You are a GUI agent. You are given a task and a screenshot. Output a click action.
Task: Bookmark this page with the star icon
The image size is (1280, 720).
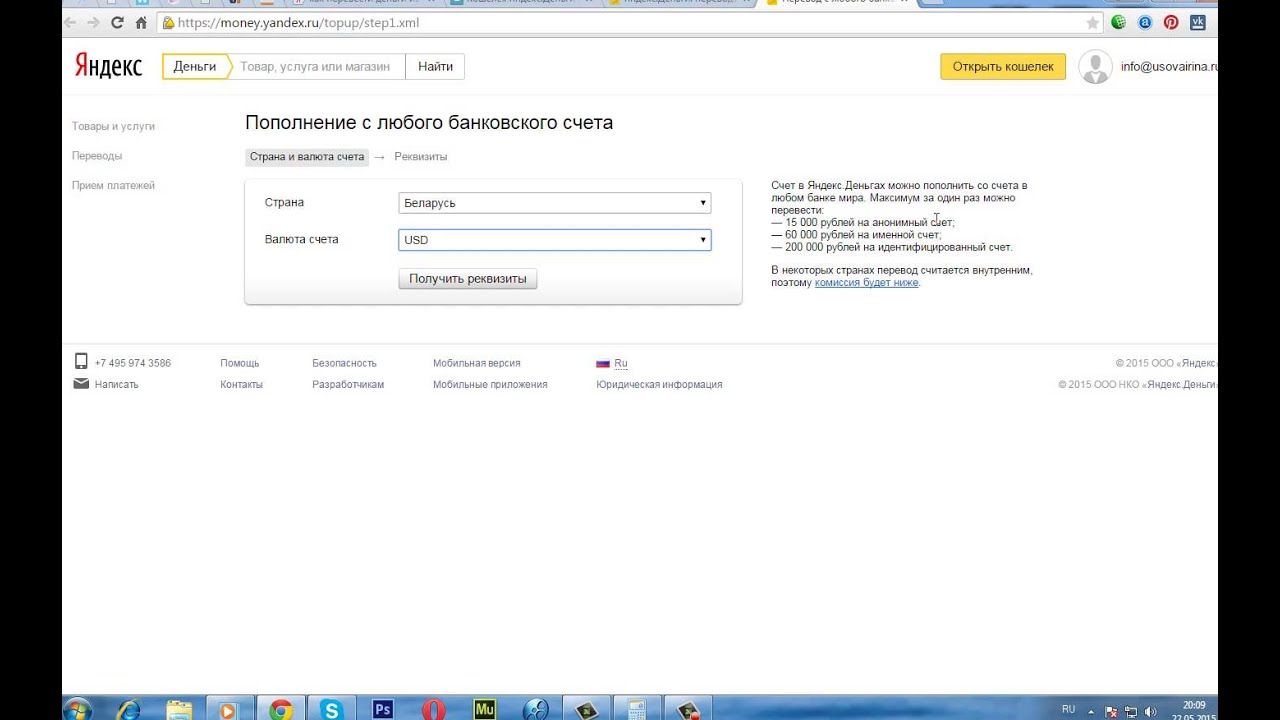tap(1092, 22)
